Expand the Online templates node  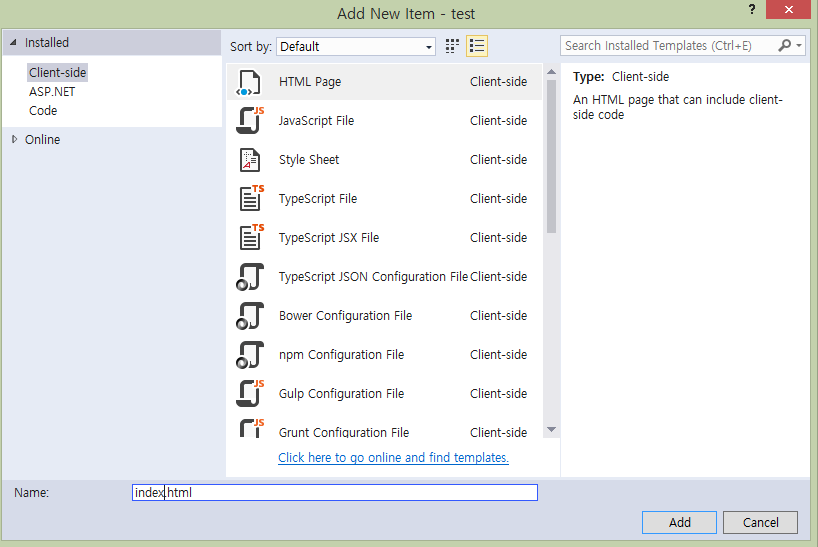pos(14,140)
